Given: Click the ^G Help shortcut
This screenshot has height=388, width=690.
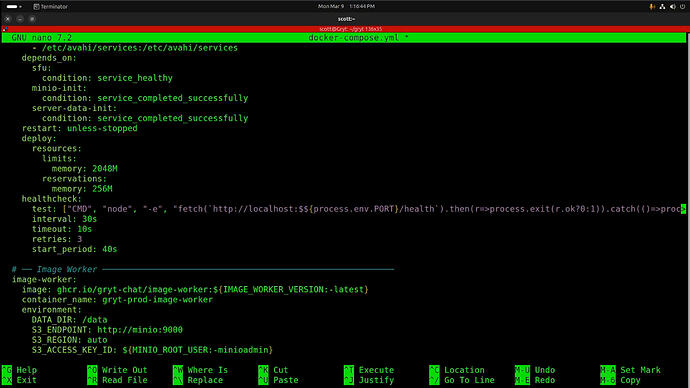Looking at the screenshot, I should point(19,370).
